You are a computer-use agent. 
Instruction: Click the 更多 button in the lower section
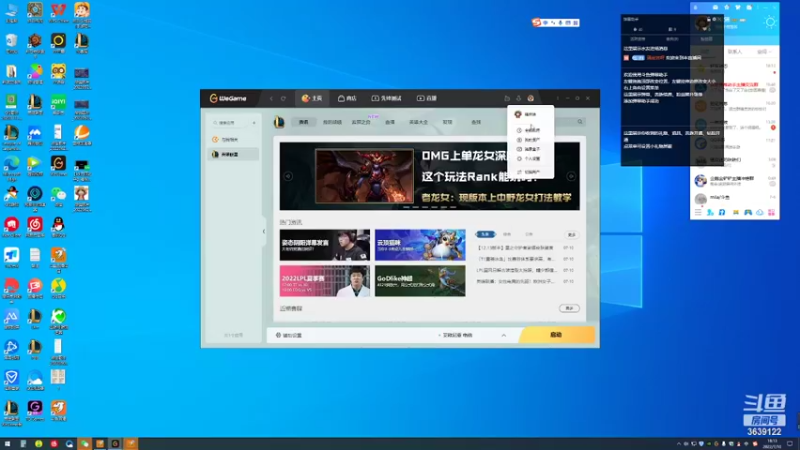click(569, 308)
